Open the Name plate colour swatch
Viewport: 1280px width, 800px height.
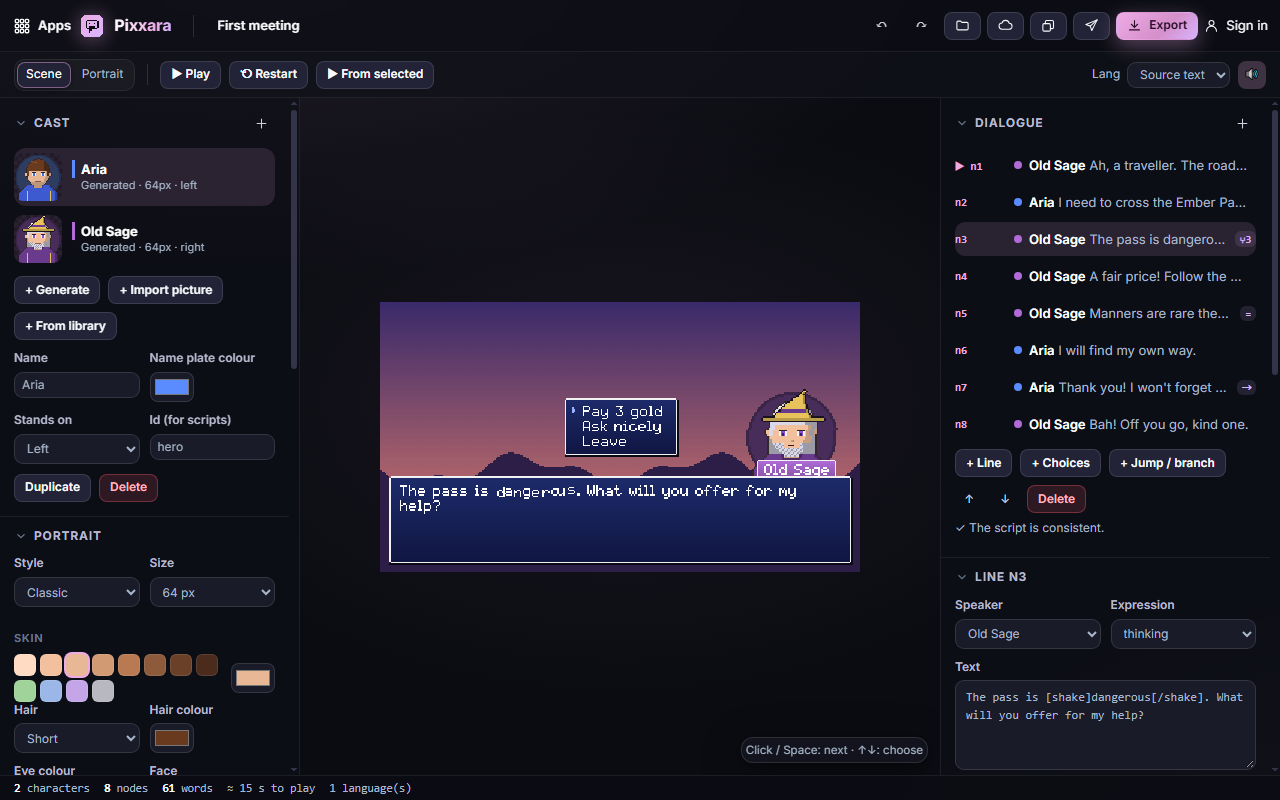[172, 386]
